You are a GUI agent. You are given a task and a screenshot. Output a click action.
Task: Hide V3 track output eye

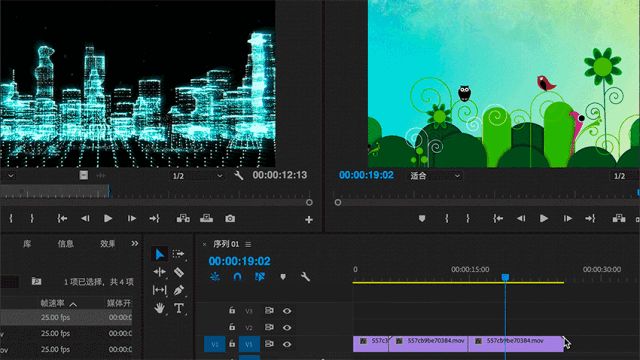[x=287, y=311]
